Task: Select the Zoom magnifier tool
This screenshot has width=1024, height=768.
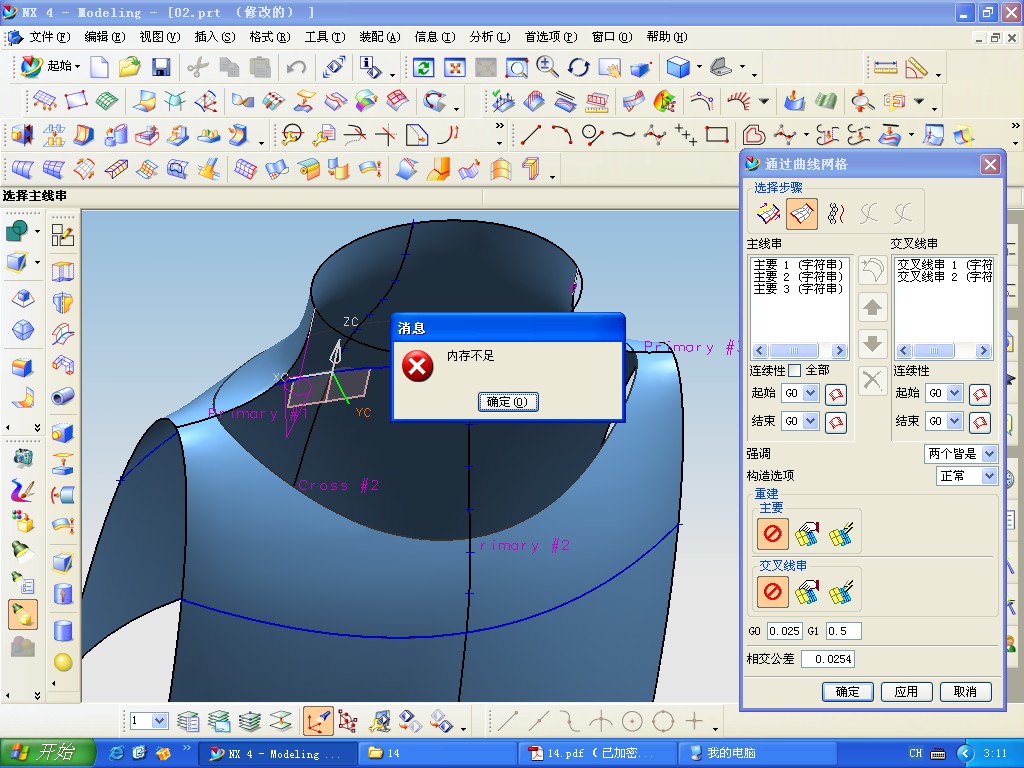Action: click(x=547, y=67)
